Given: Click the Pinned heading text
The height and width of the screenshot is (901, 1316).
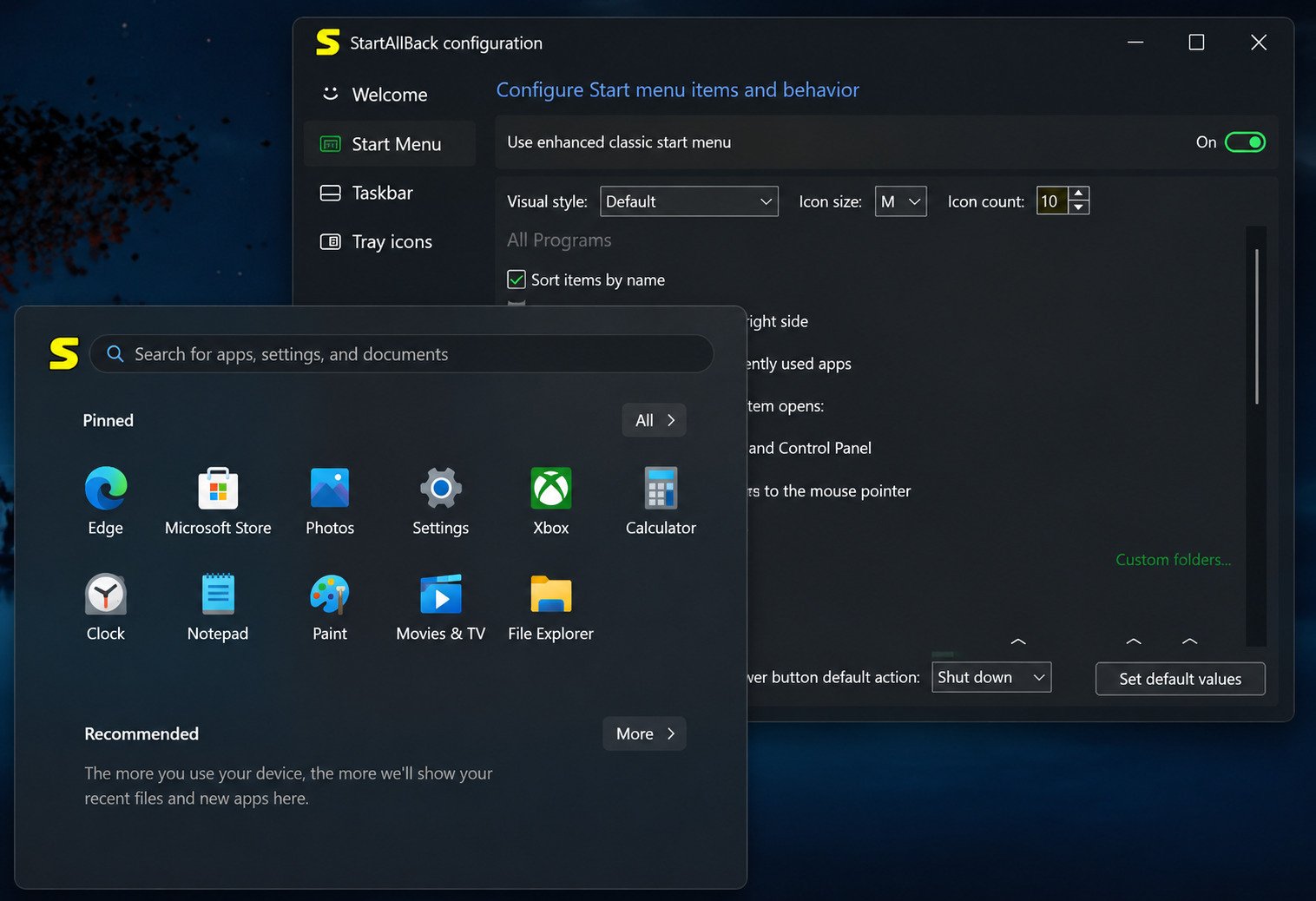Looking at the screenshot, I should pos(109,420).
